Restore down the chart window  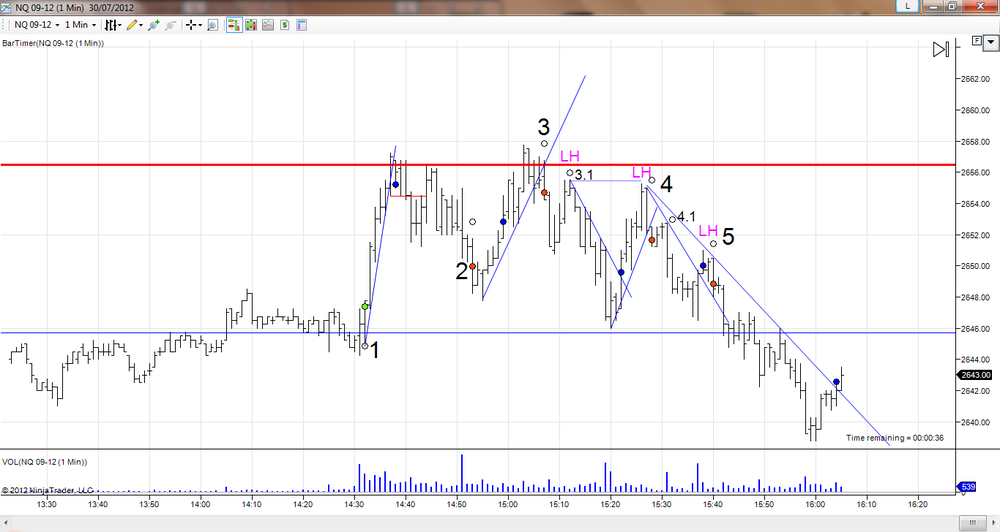click(x=952, y=6)
